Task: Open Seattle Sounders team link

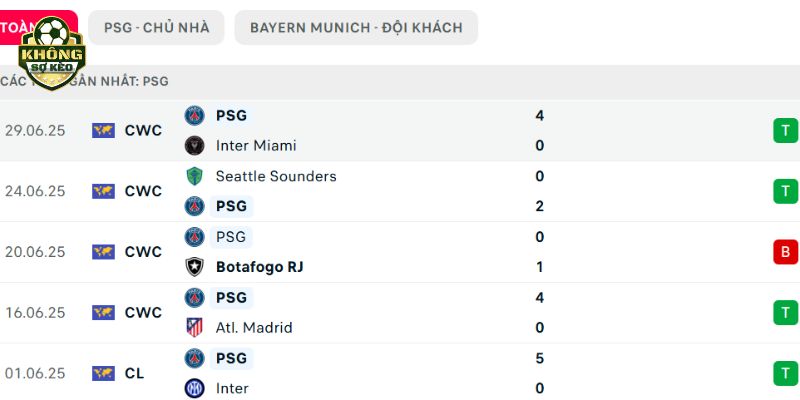Action: click(x=276, y=176)
